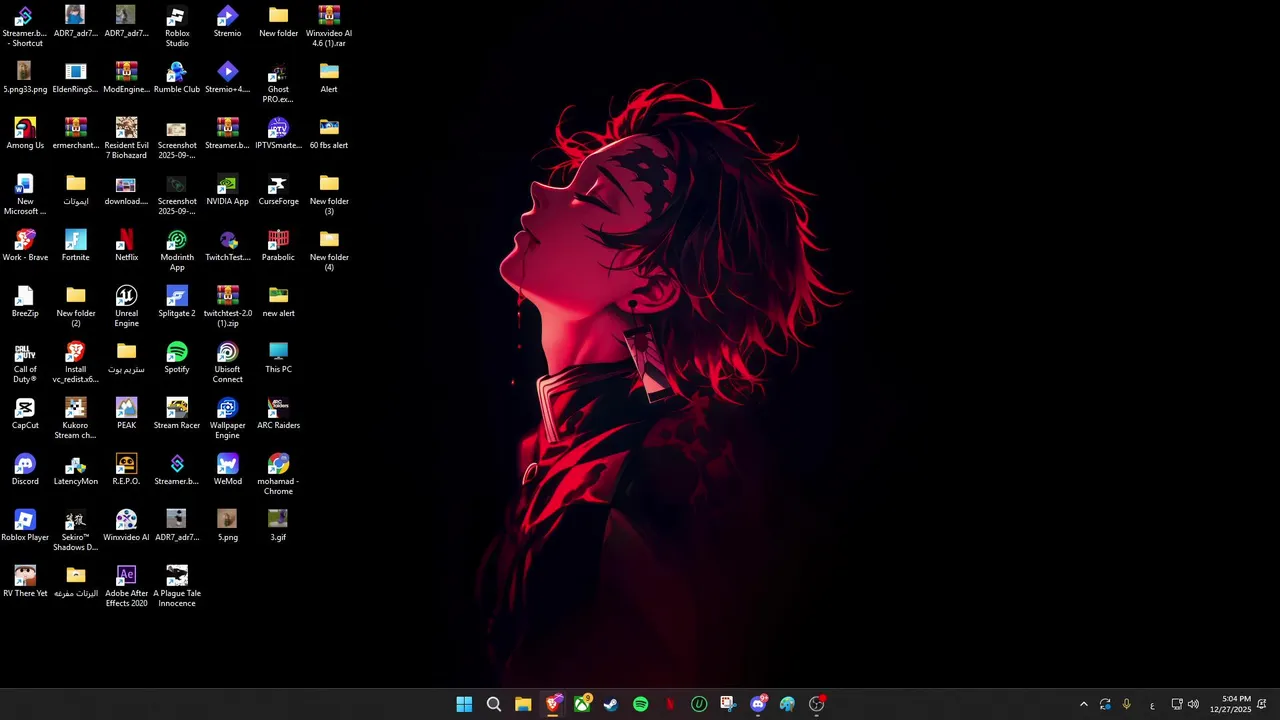Select the Call of Duty icon

25,362
